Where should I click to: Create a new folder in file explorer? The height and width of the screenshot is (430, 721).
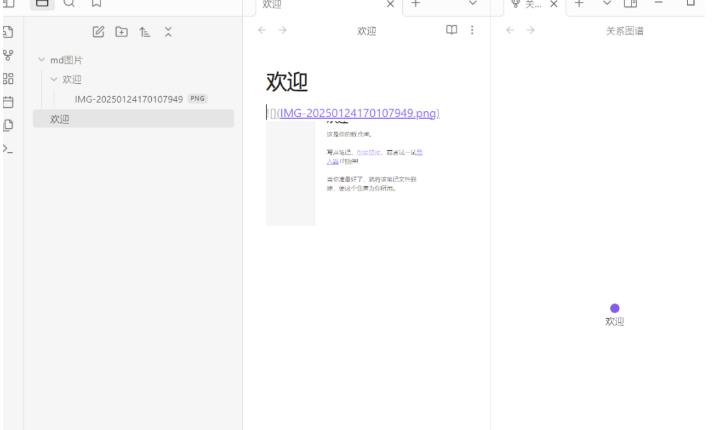(x=121, y=32)
